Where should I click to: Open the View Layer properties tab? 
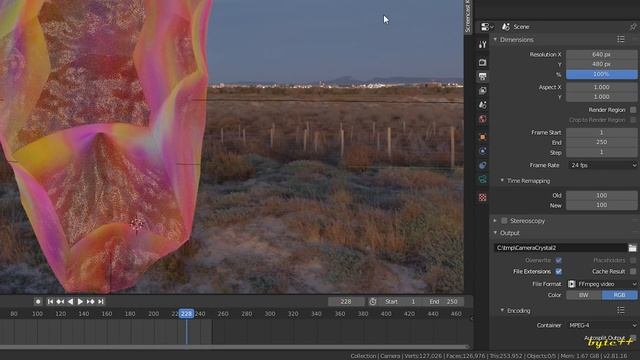(x=482, y=91)
